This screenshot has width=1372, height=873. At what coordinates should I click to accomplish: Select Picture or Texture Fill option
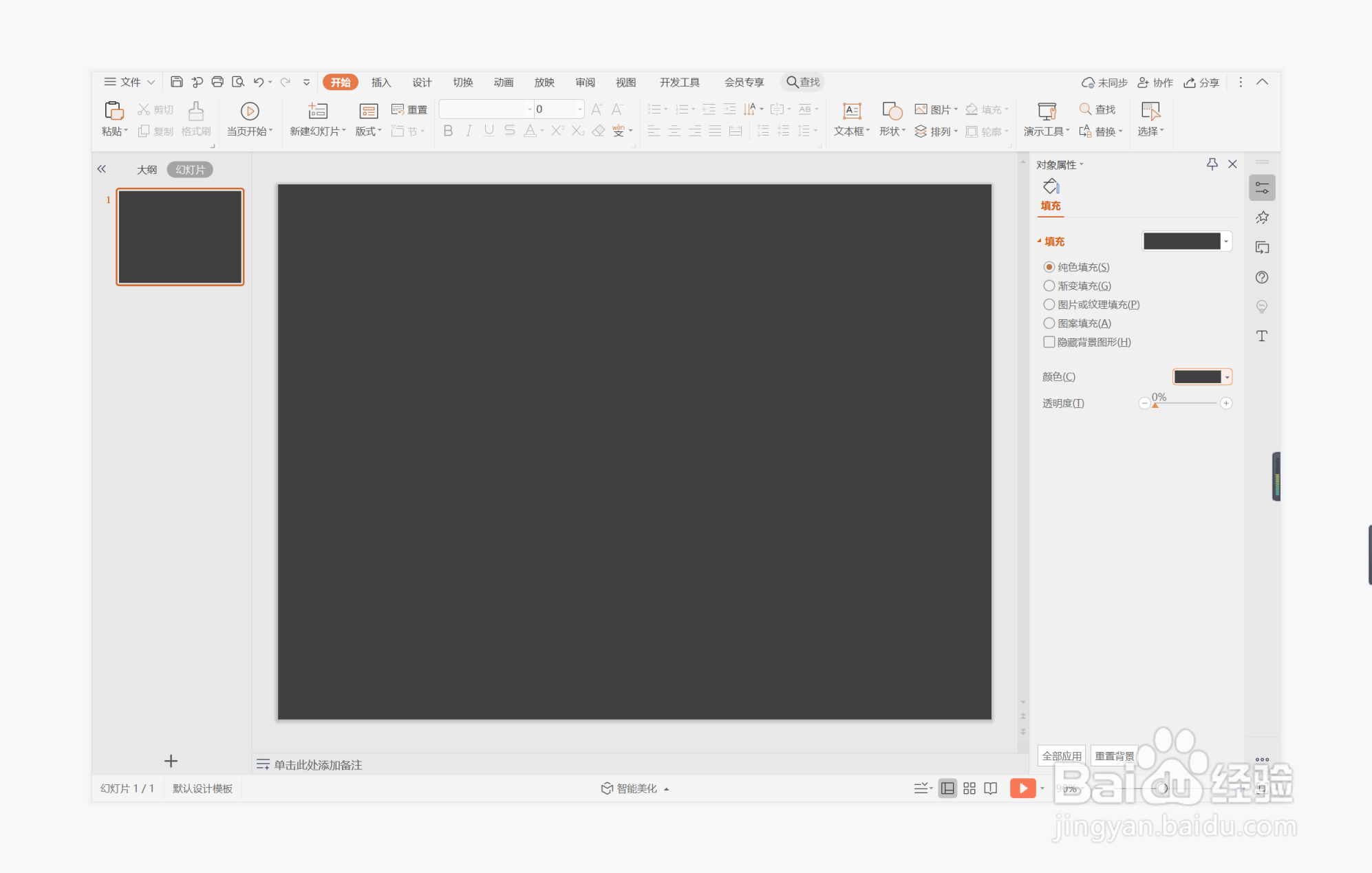point(1049,304)
